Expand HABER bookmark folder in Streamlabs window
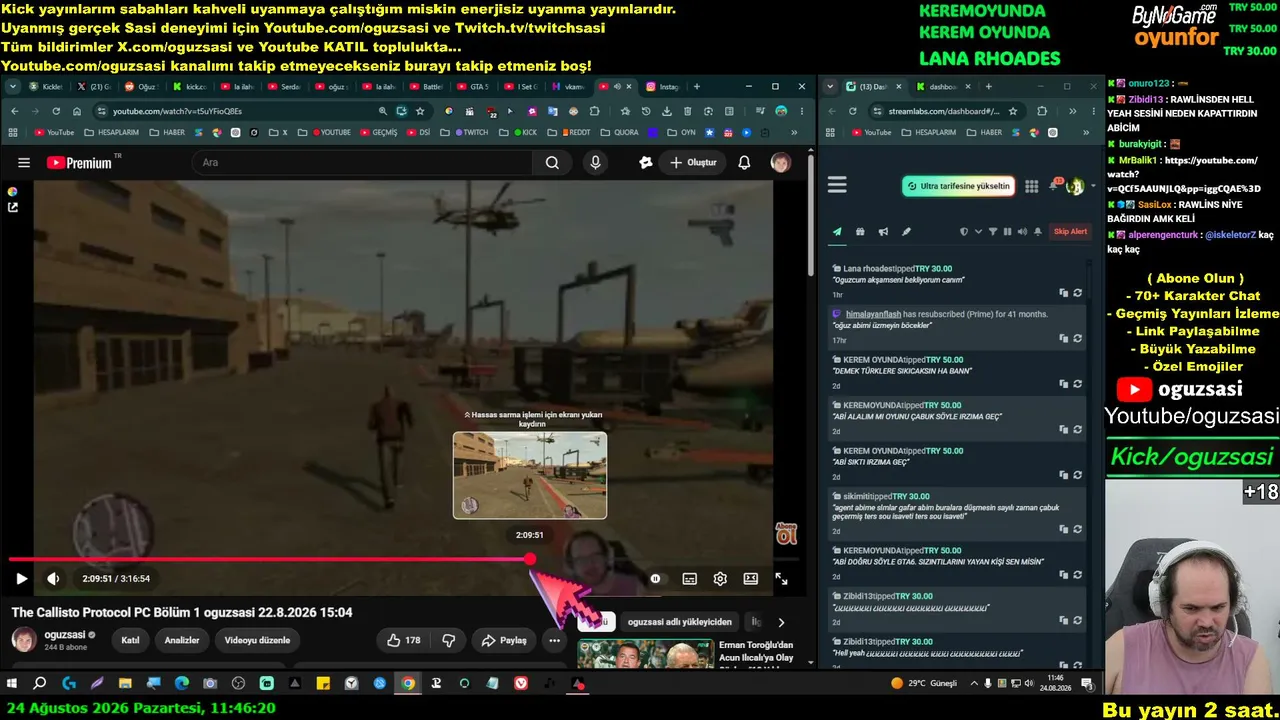The width and height of the screenshot is (1280, 720). [984, 132]
